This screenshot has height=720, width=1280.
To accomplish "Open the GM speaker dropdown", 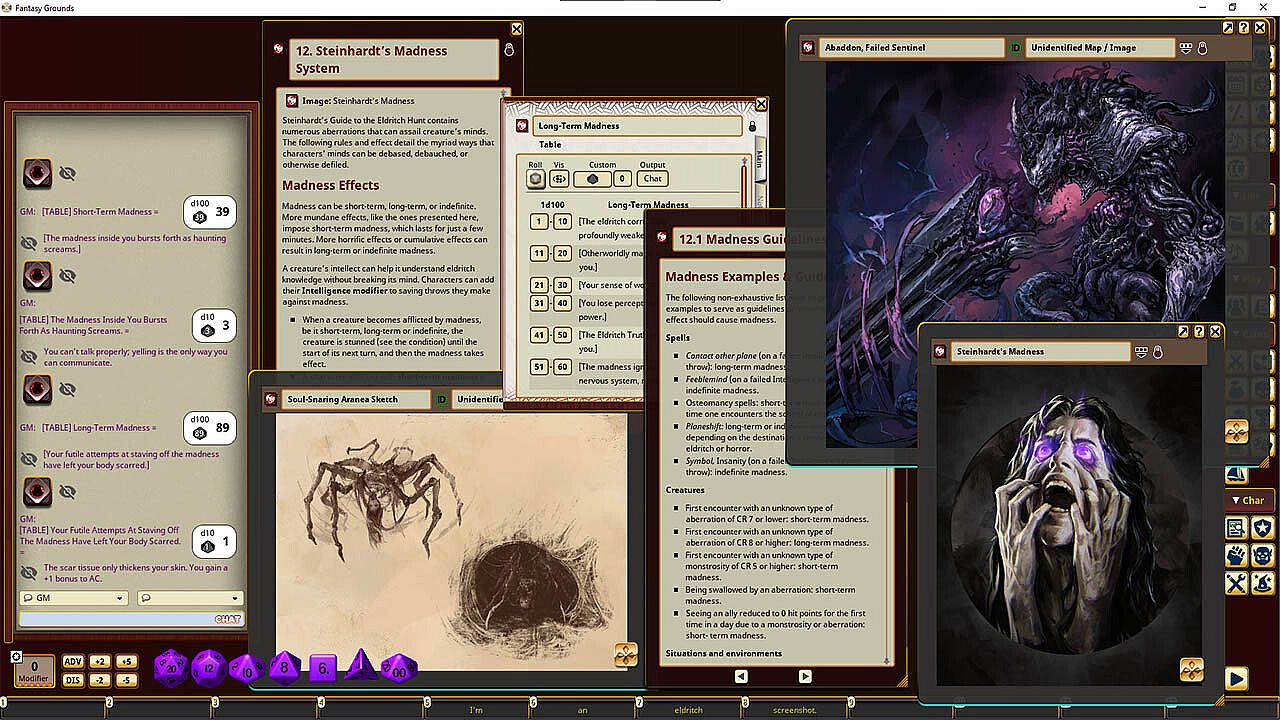I will [73, 598].
